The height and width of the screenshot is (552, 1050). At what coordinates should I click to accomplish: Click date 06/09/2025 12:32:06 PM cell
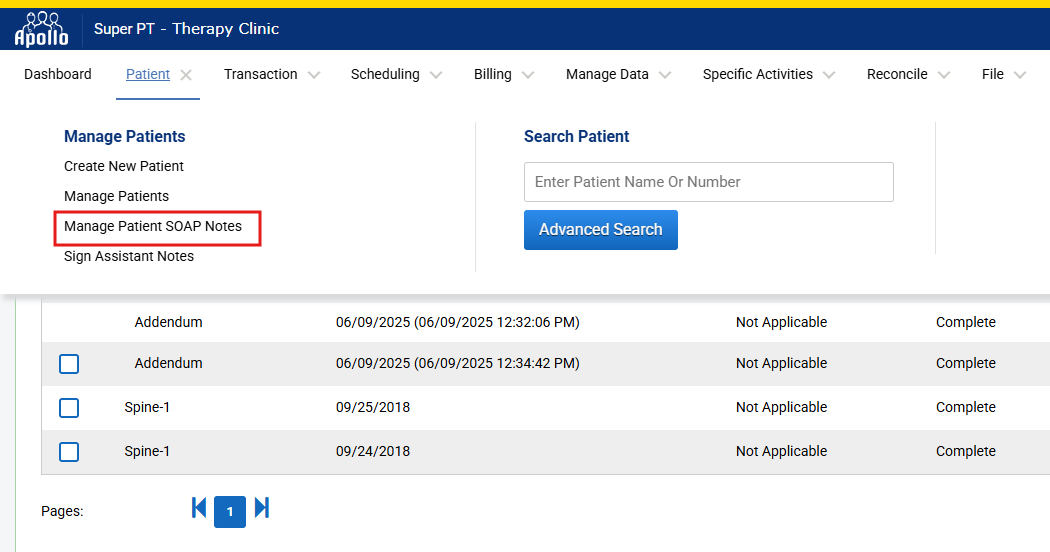457,322
